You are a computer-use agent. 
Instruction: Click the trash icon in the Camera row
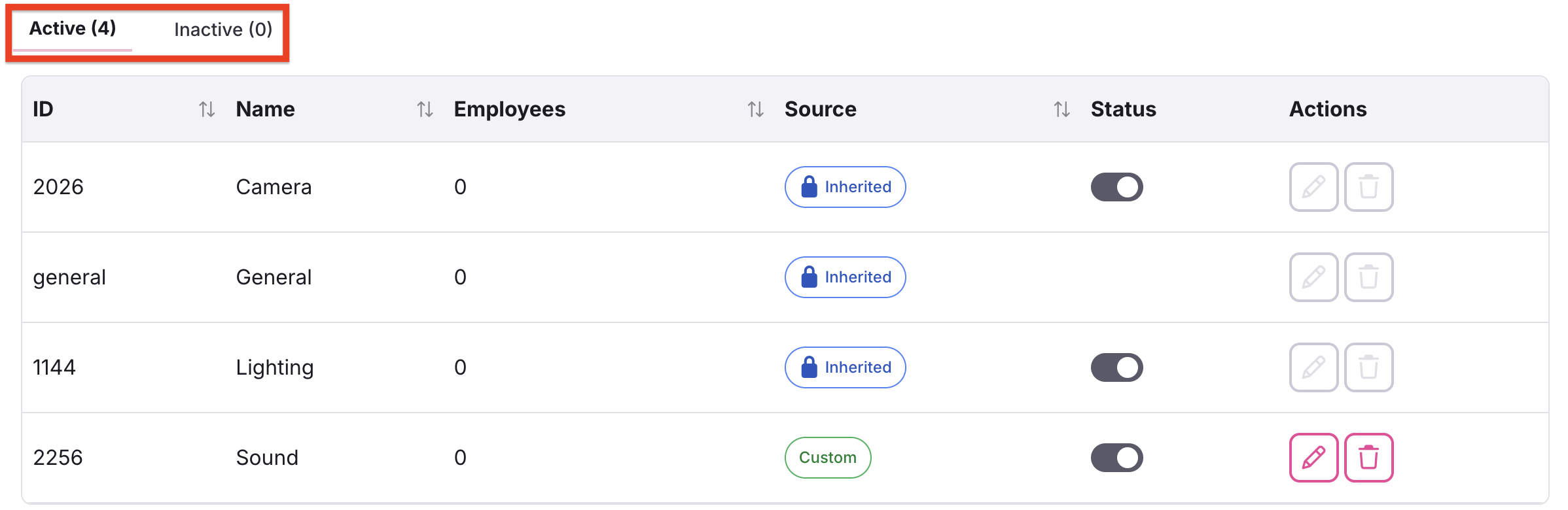(1368, 187)
